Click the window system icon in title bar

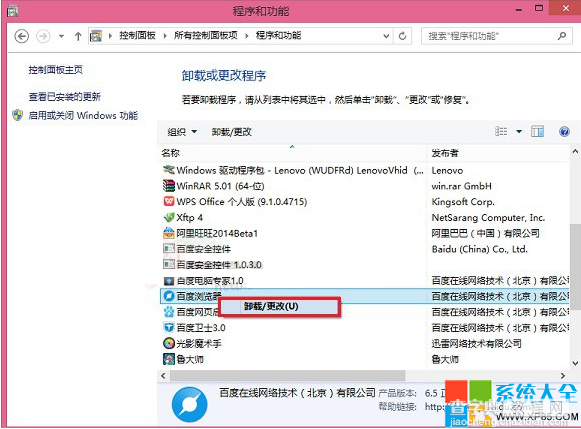(13, 11)
